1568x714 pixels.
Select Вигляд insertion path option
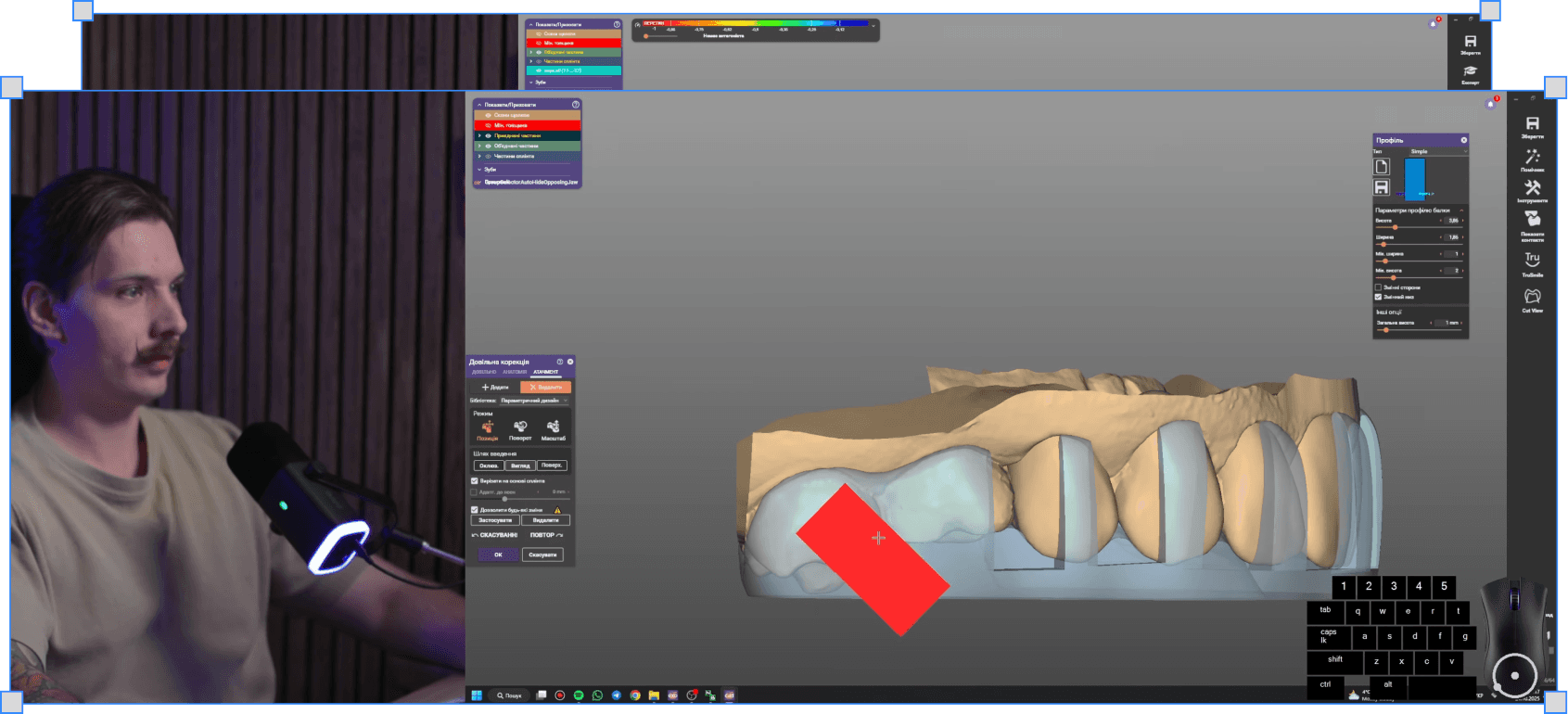(x=520, y=465)
